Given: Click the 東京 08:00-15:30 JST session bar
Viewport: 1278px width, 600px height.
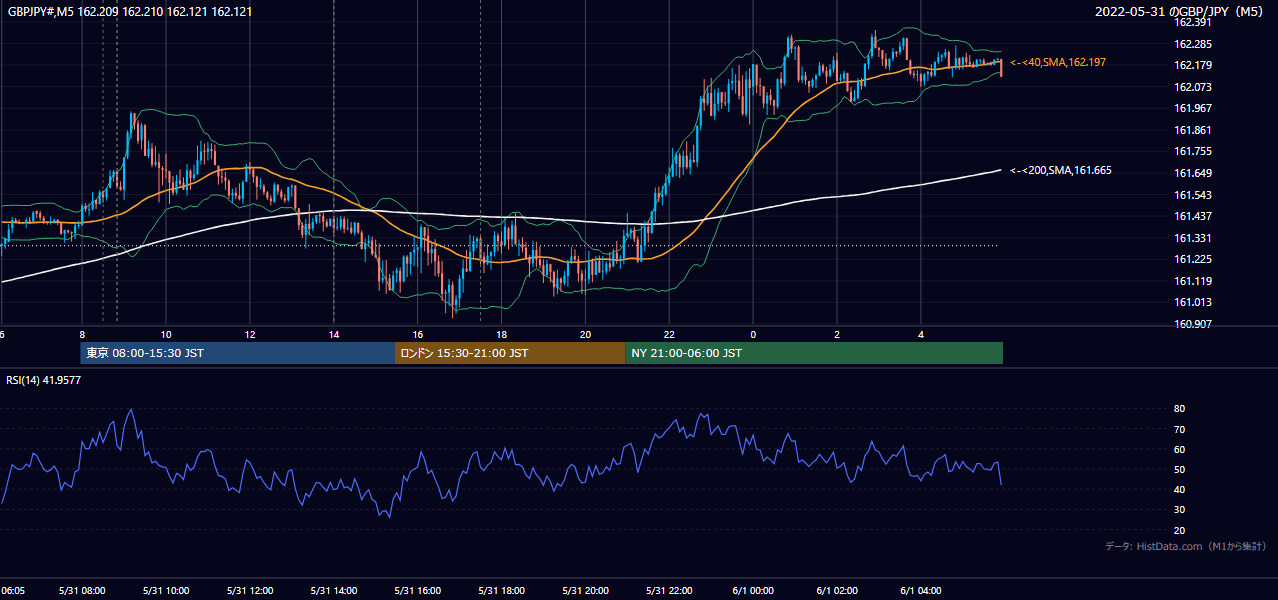Looking at the screenshot, I should tap(238, 353).
